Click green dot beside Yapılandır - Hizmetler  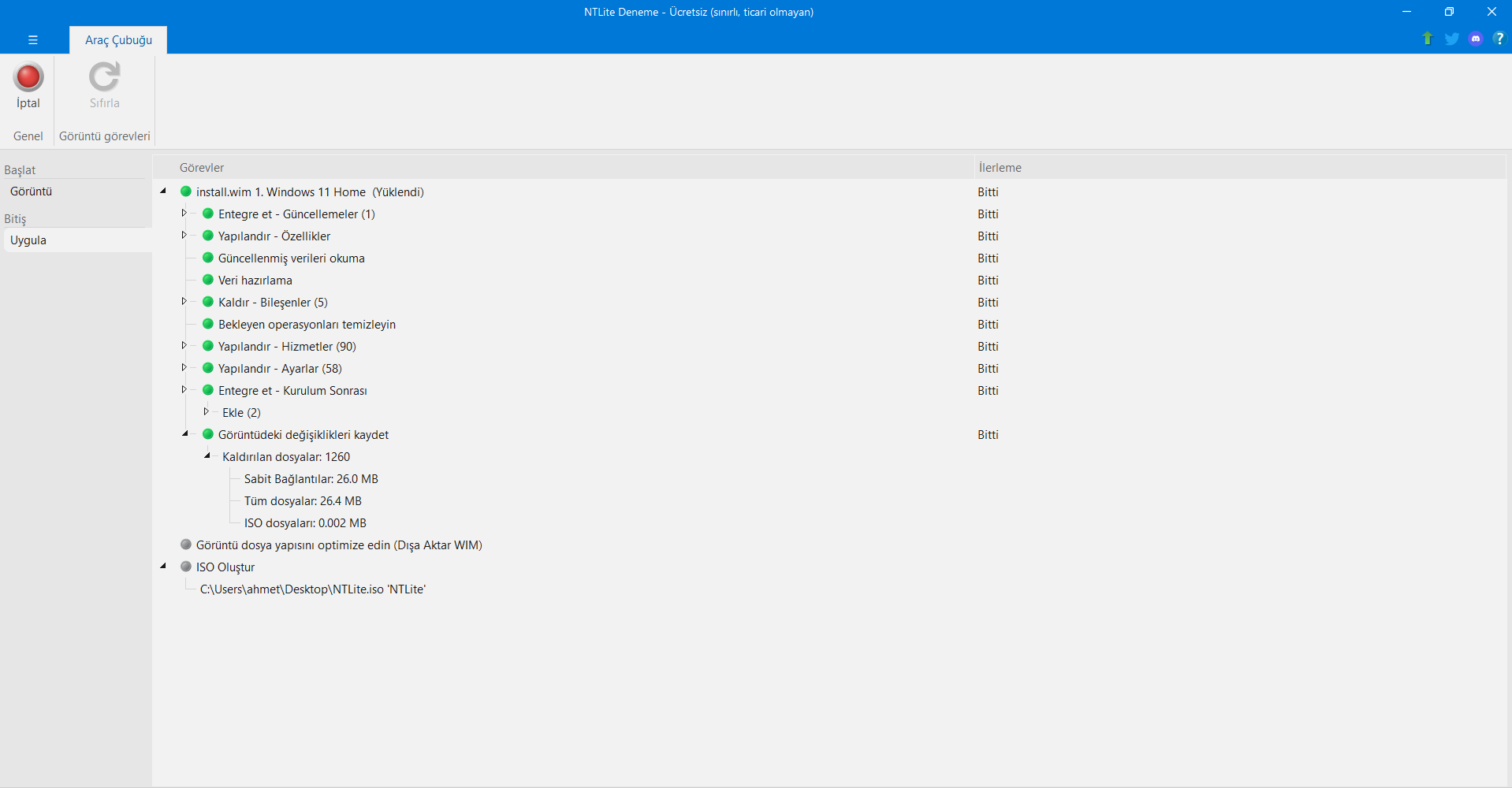[208, 346]
